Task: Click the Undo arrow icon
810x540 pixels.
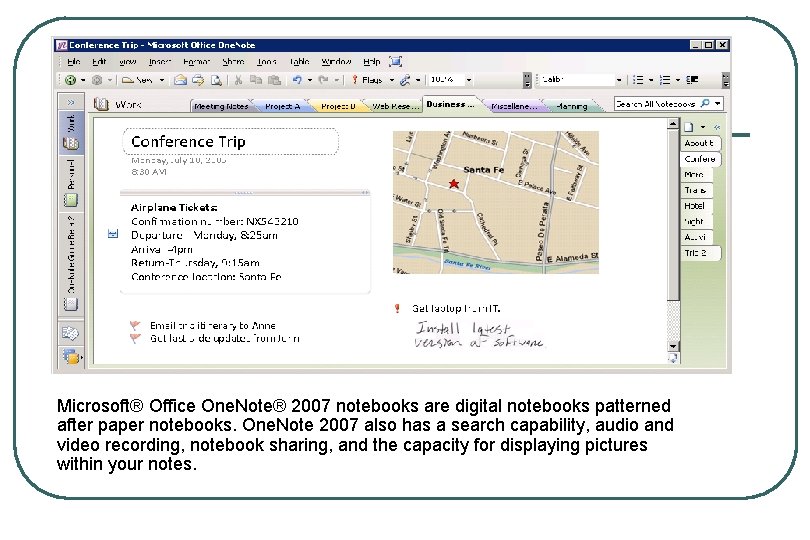Action: point(297,80)
